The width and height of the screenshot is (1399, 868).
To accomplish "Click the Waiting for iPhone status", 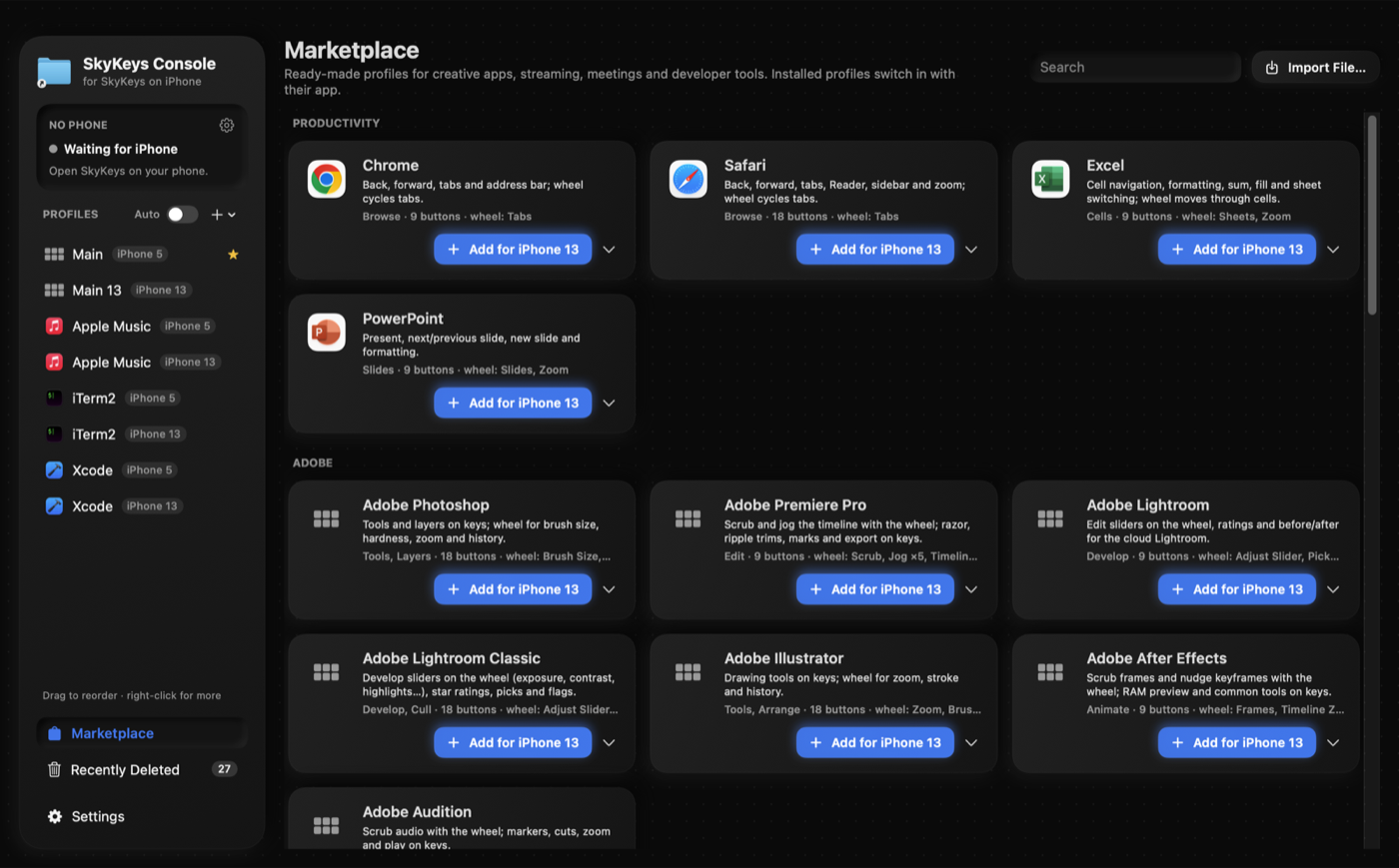I will (x=120, y=149).
